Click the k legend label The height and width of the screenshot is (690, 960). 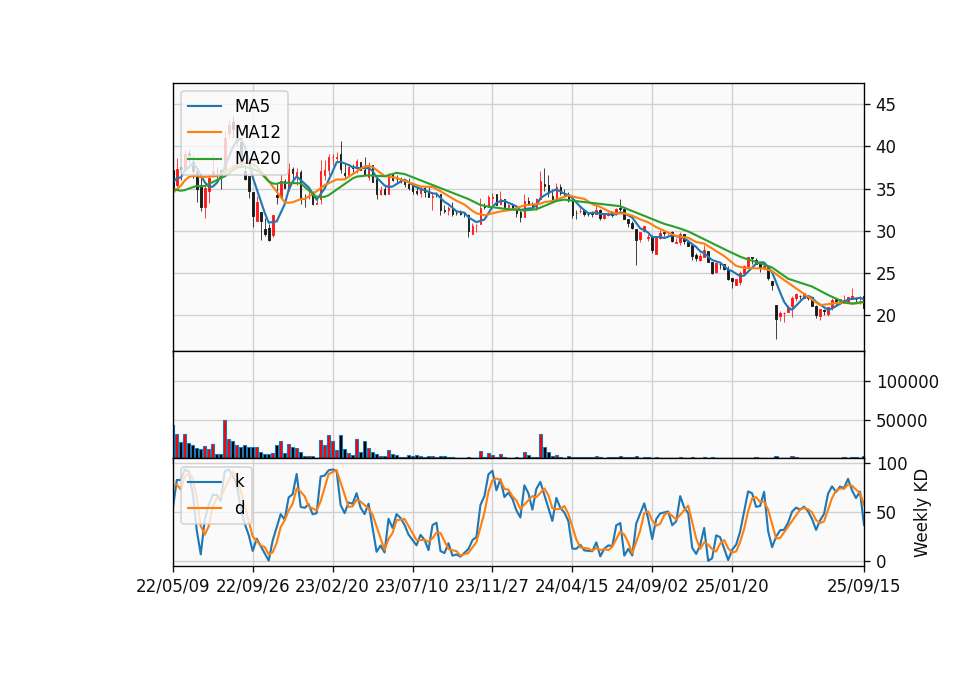[x=239, y=481]
